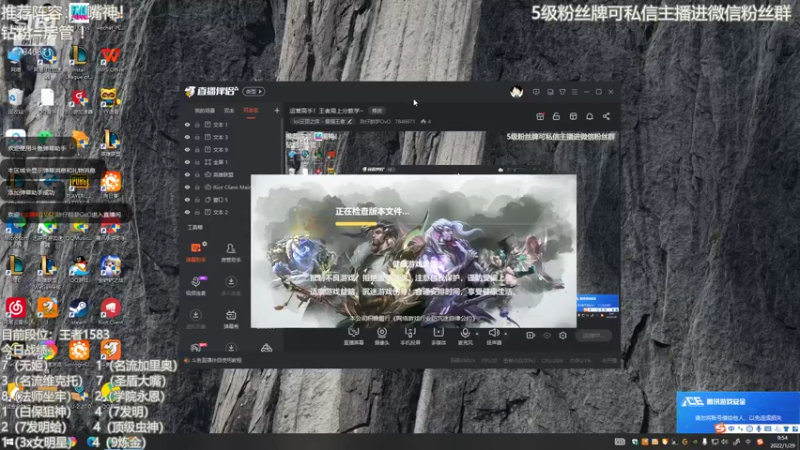The image size is (800, 450).
Task: Toggle visibility of 文本 3 source
Action: (187, 137)
